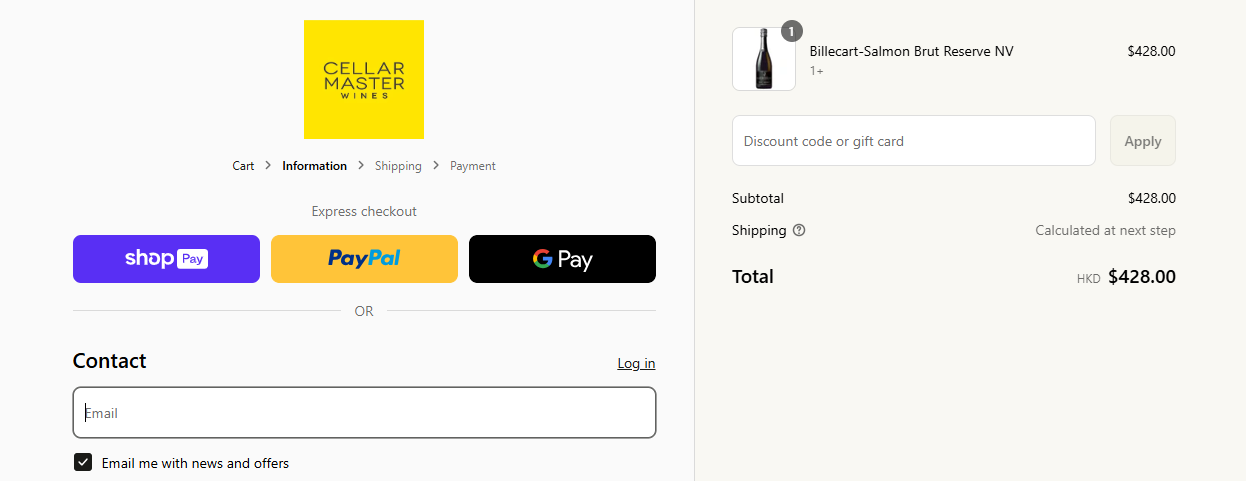This screenshot has width=1246, height=481.
Task: Click the chevron between Information and Shipping
Action: [361, 165]
